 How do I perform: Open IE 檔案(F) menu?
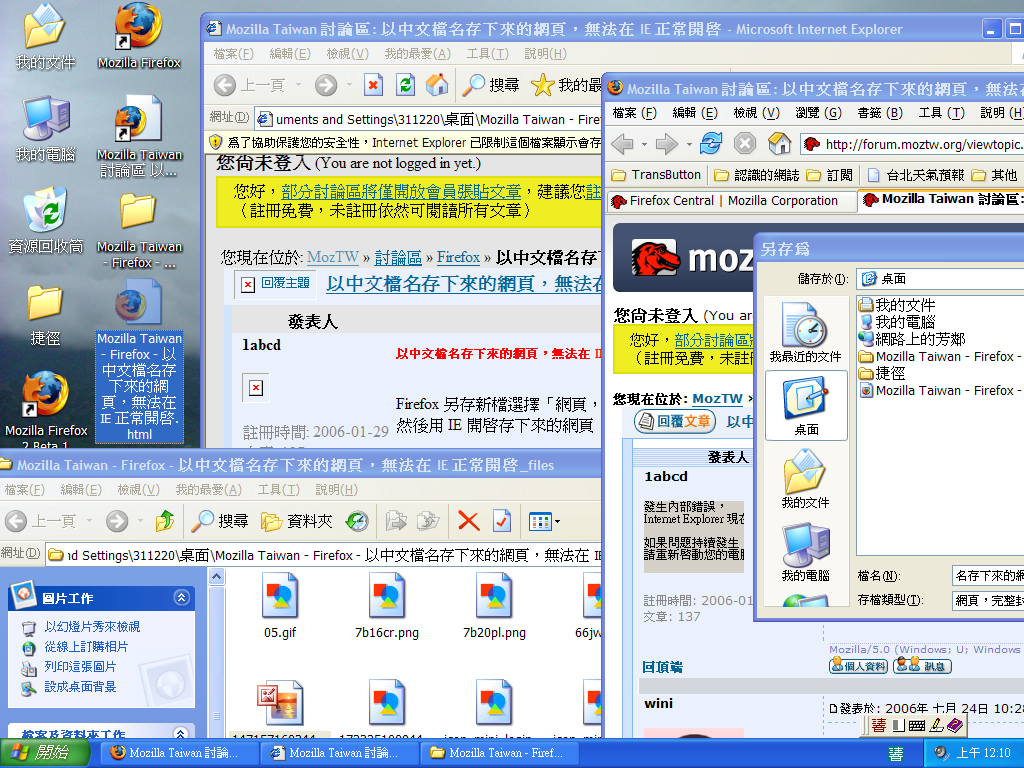pyautogui.click(x=233, y=54)
